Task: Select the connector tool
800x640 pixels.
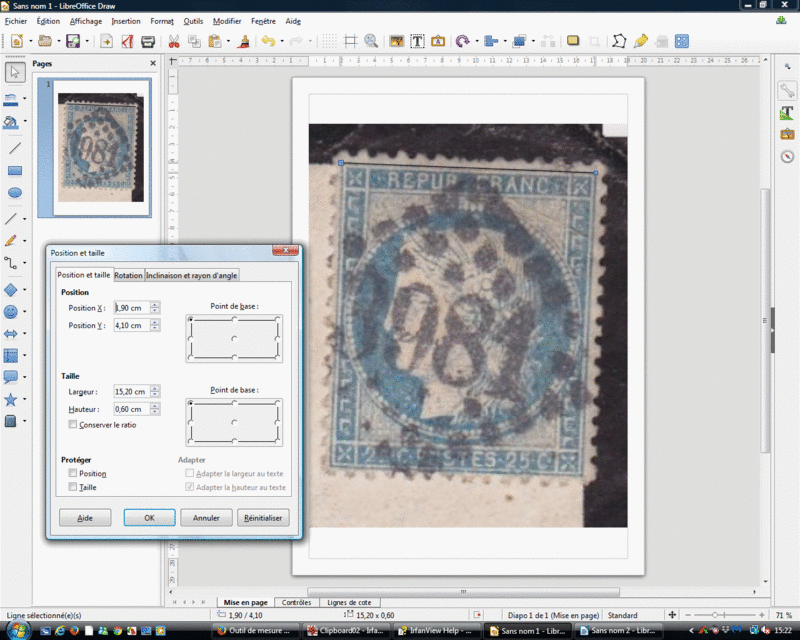Action: coord(11,262)
